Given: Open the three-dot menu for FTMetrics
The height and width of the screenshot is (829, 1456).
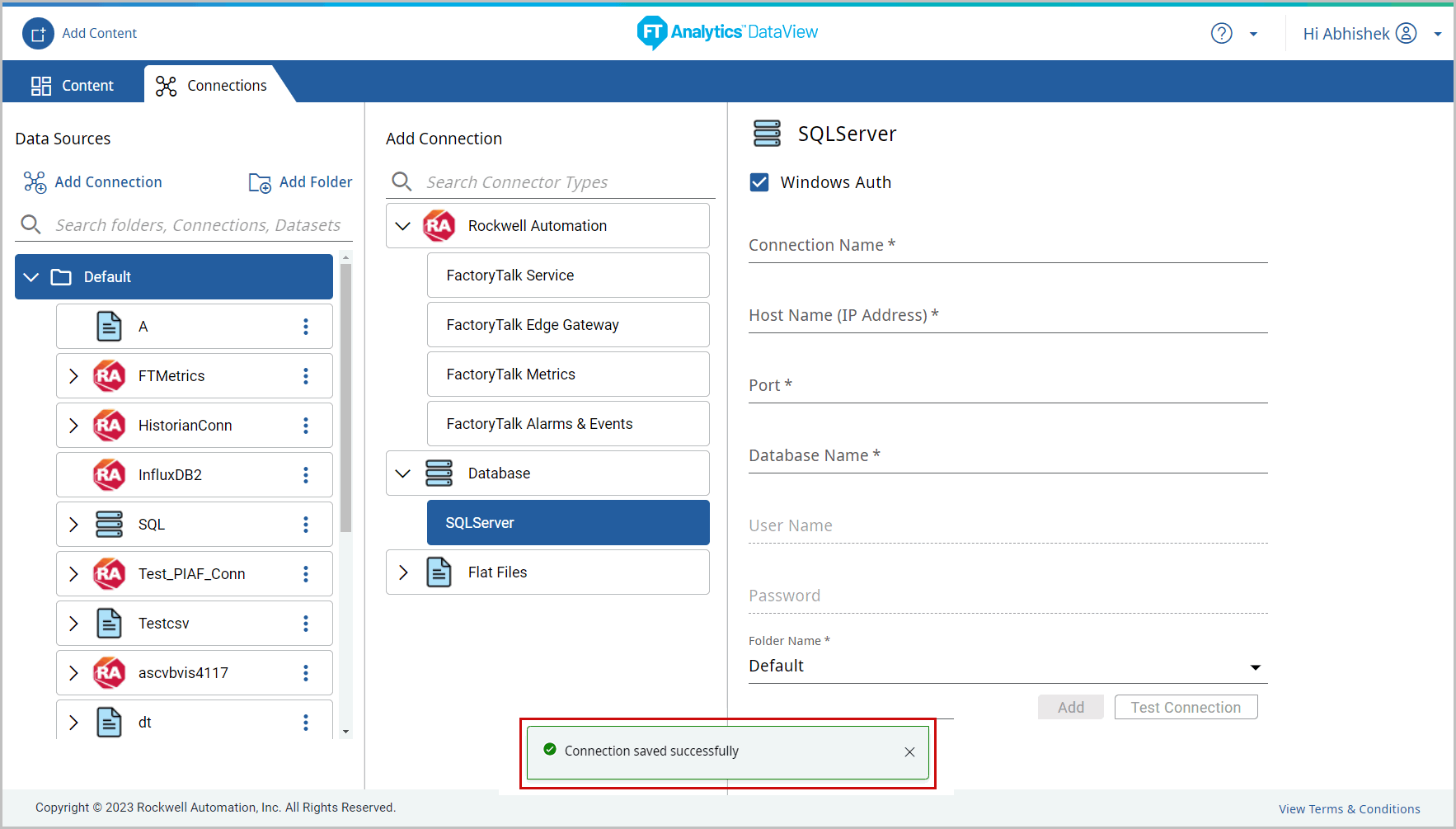Looking at the screenshot, I should click(306, 376).
